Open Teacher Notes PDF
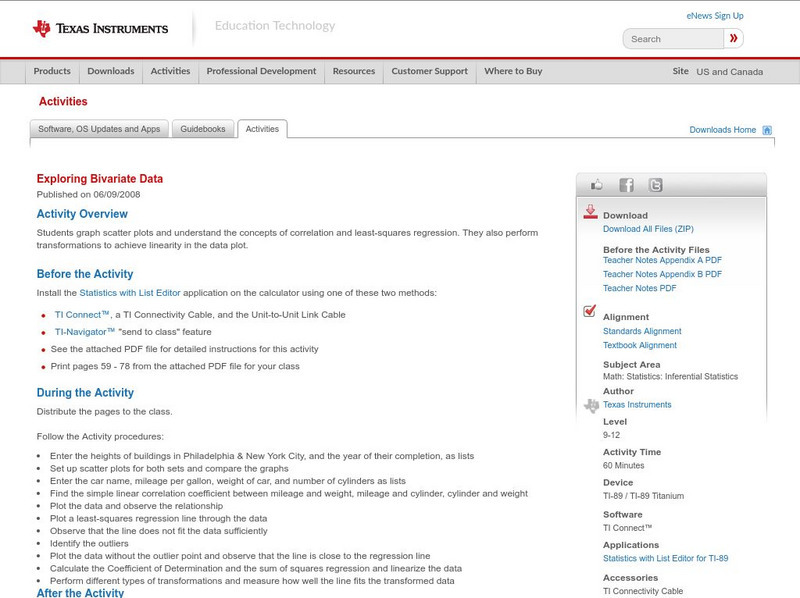 639,288
